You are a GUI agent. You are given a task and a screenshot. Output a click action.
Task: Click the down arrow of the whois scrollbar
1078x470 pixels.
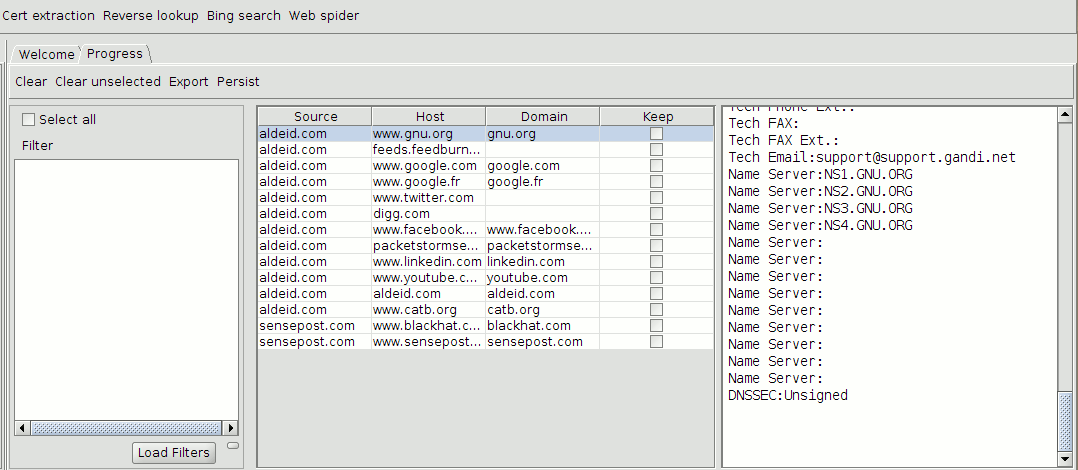(x=1064, y=459)
